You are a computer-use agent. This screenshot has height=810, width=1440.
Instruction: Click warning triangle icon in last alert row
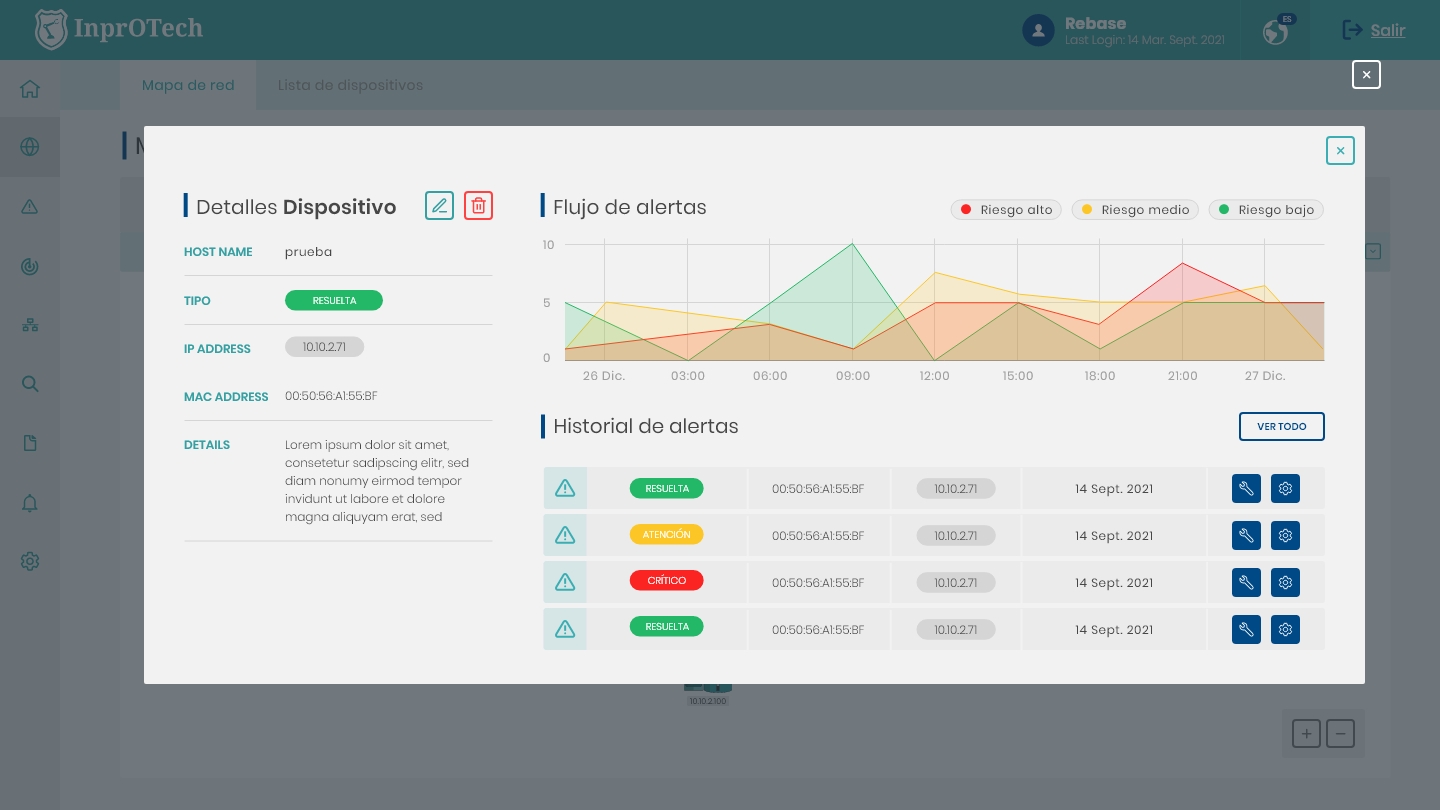coord(565,629)
